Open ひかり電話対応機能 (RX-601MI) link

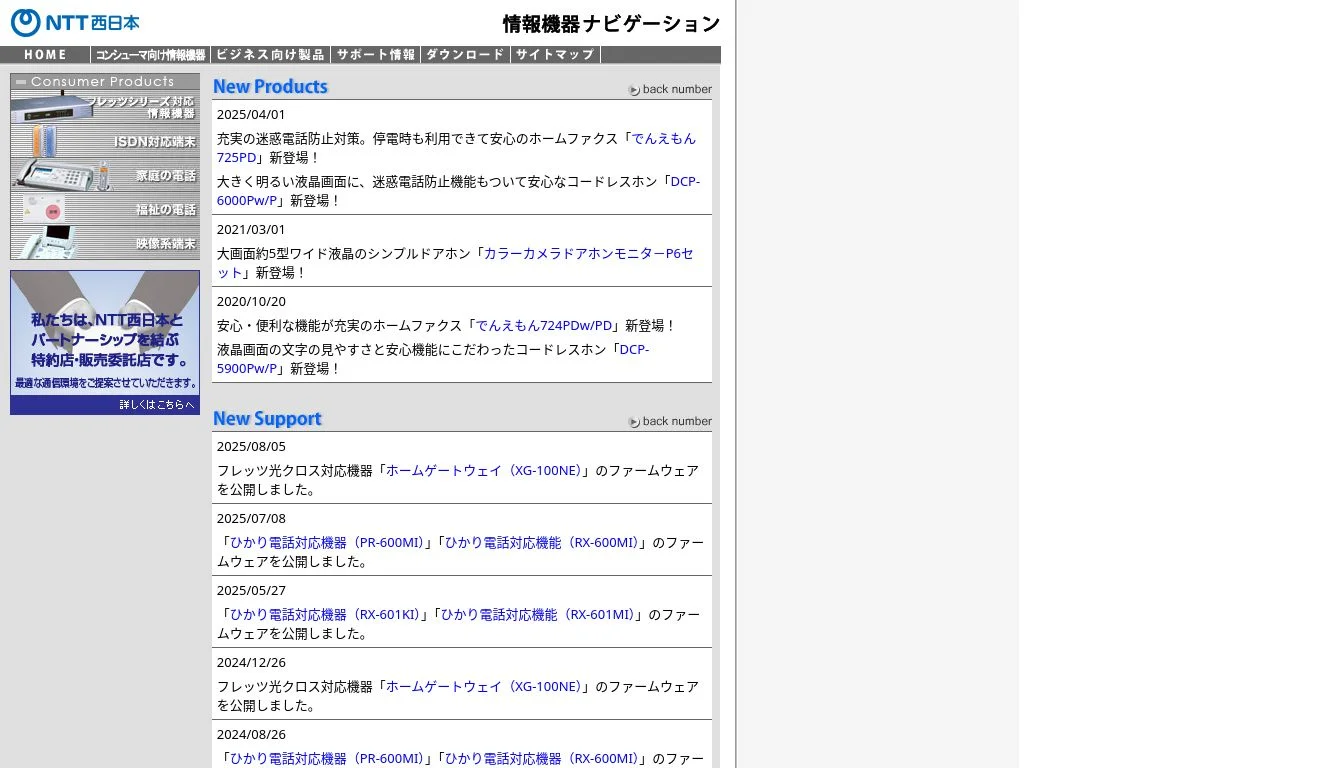[x=538, y=614]
